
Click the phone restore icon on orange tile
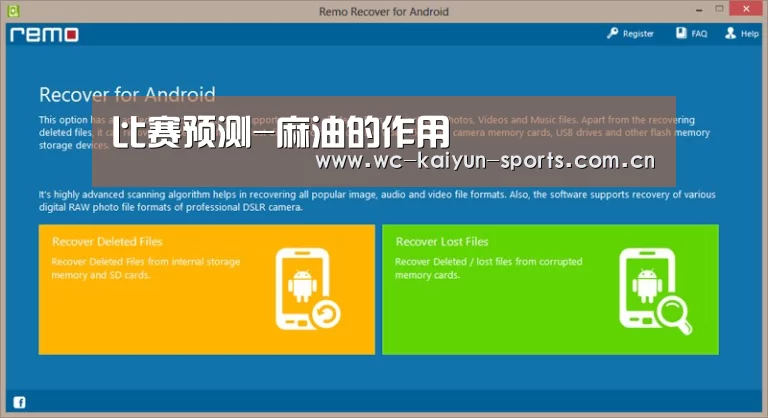coord(307,289)
